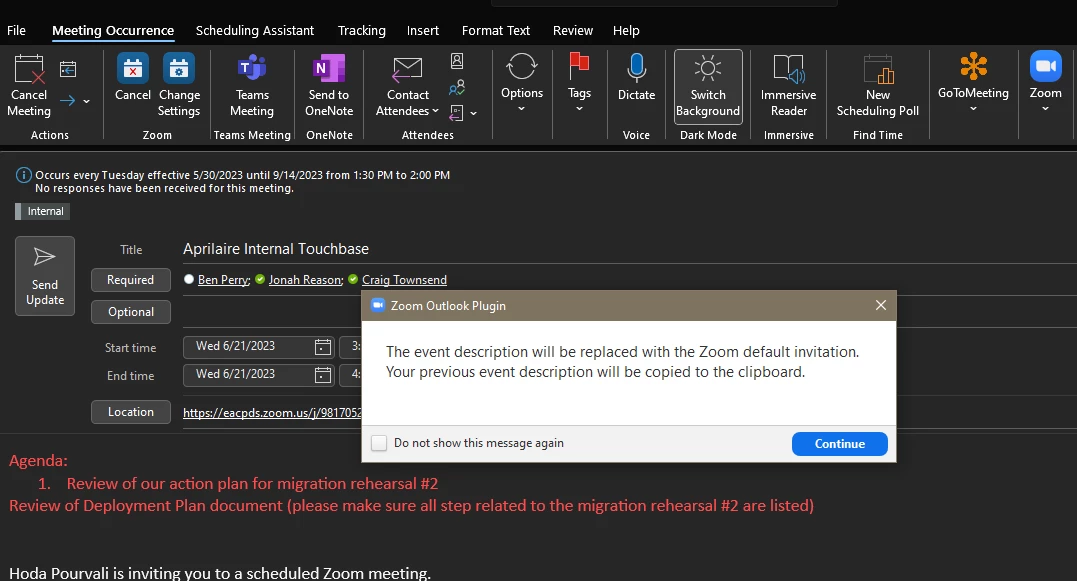Click the reply-with-calendar icon in Actions group

[x=67, y=69]
